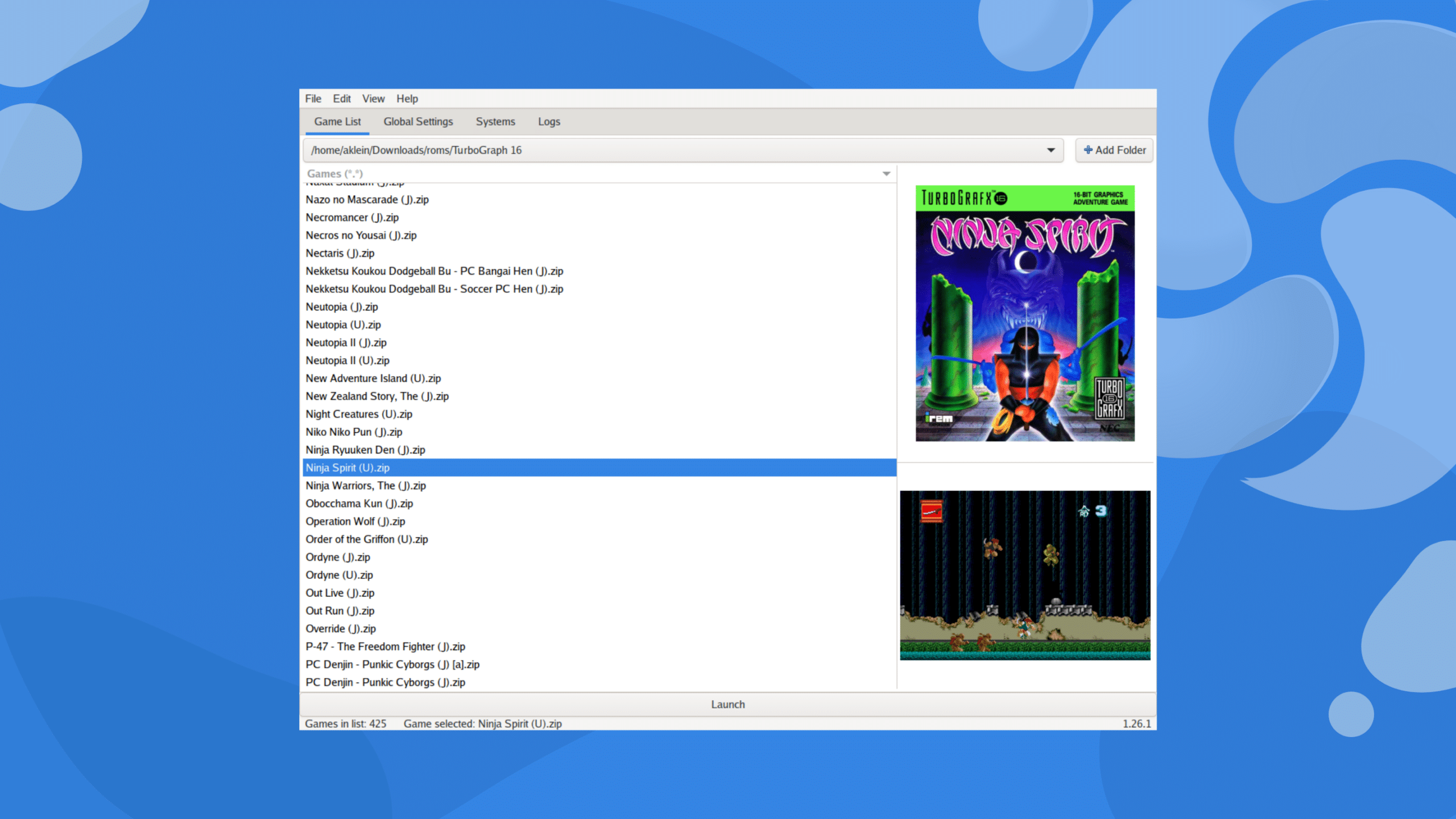Click the Add Folder button
The width and height of the screenshot is (1456, 819).
(1114, 150)
